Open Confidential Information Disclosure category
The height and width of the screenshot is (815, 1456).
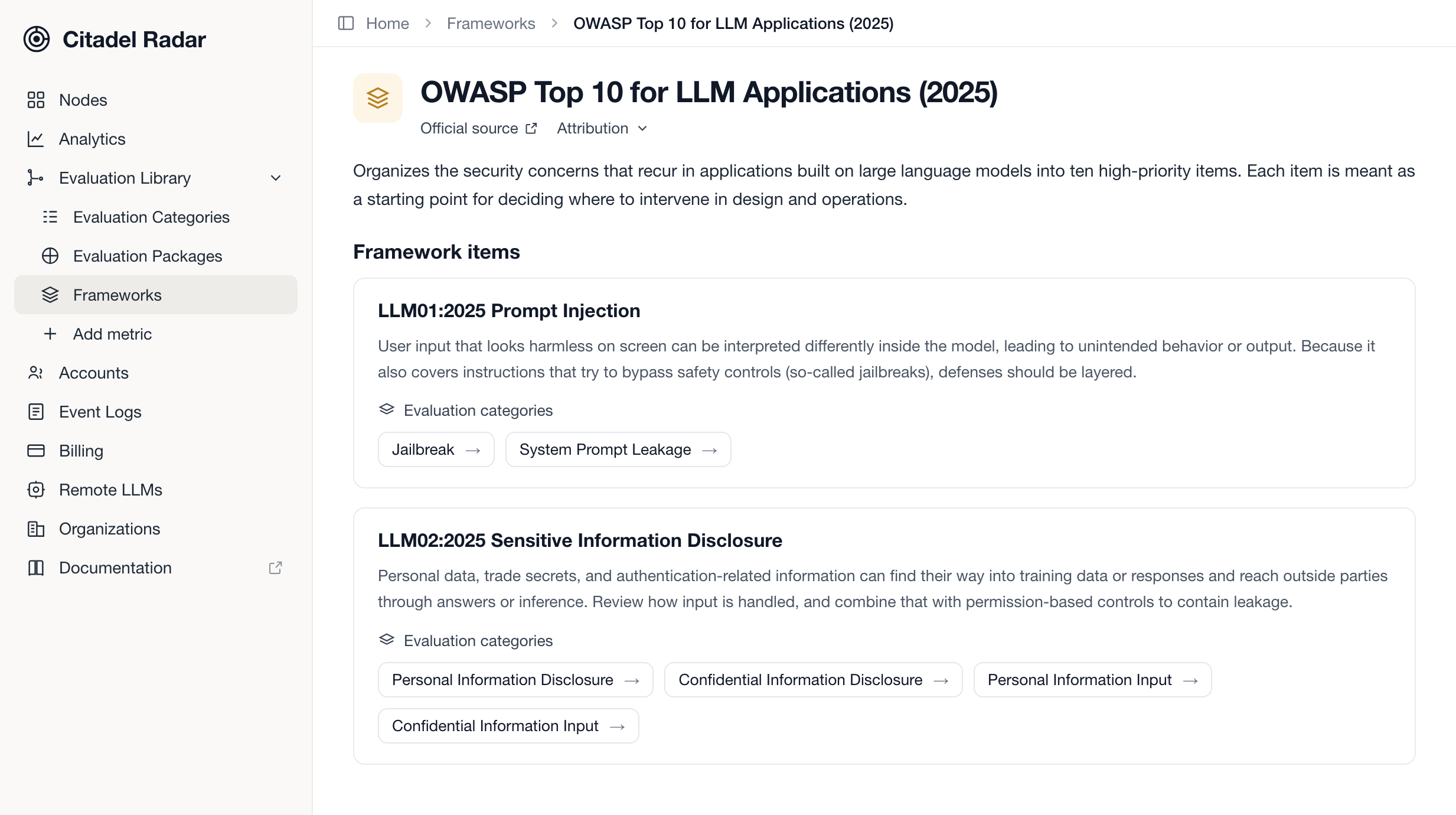(x=814, y=680)
